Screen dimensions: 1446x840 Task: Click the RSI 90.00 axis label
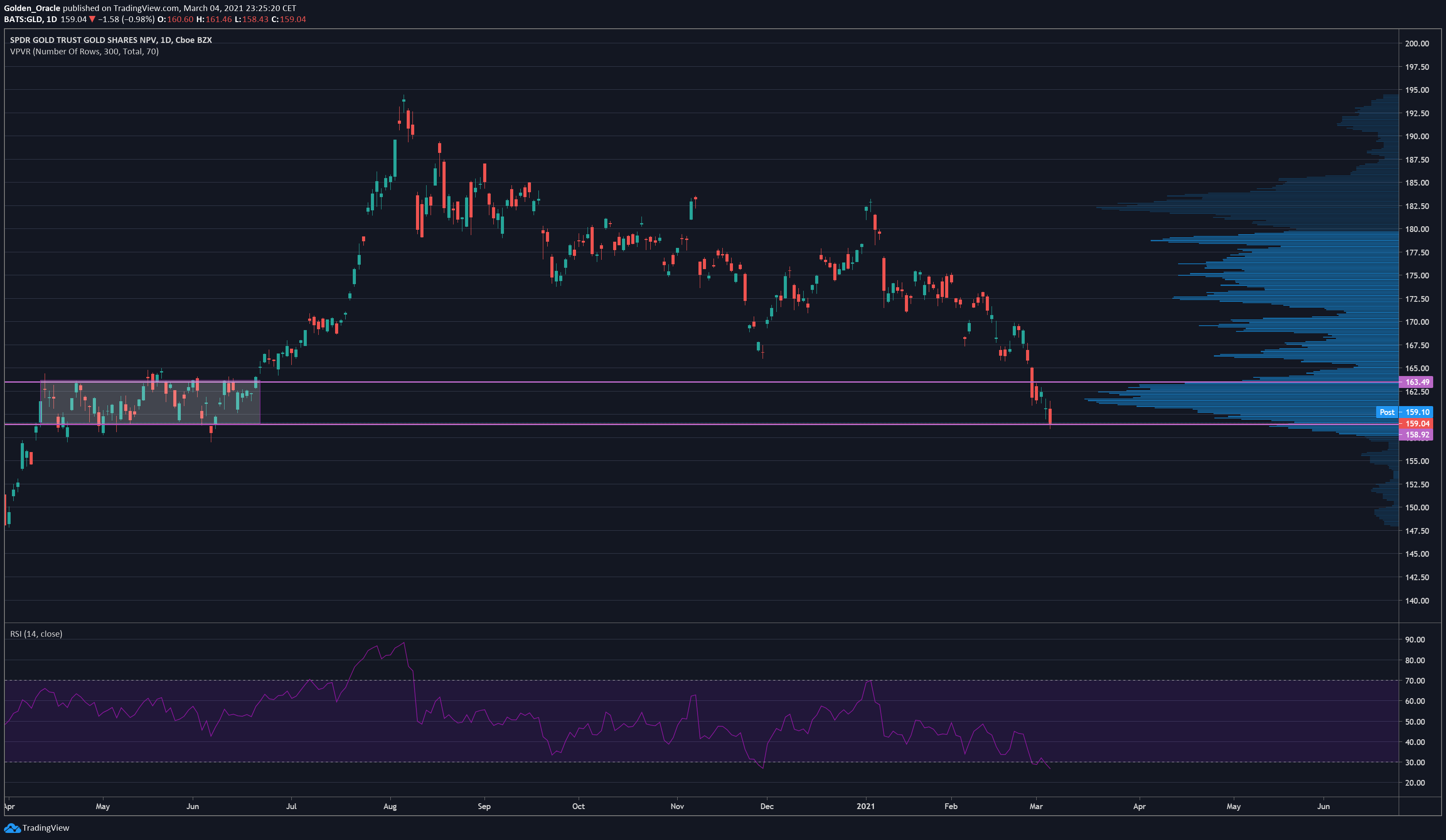1415,640
